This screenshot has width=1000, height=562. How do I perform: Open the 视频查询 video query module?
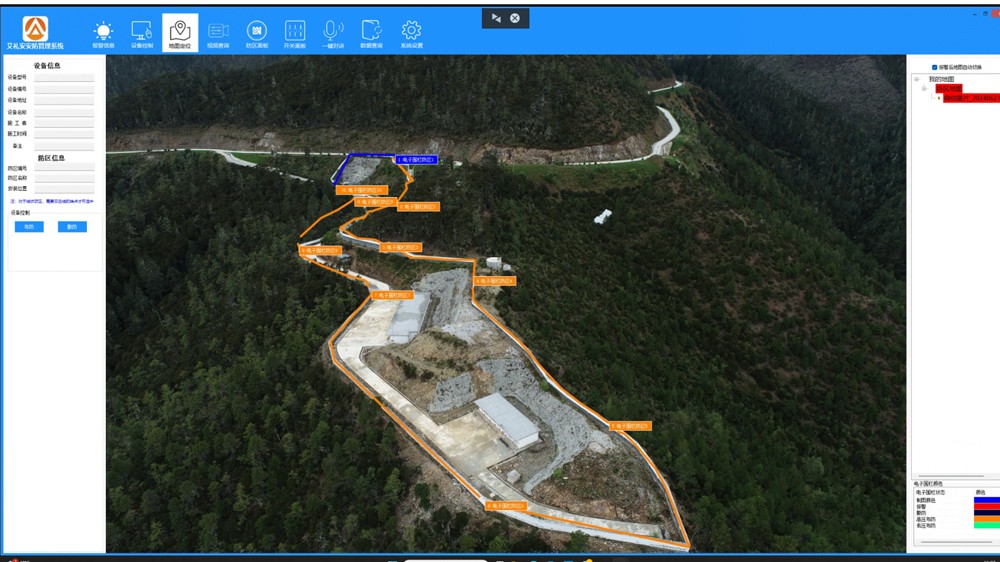click(218, 34)
